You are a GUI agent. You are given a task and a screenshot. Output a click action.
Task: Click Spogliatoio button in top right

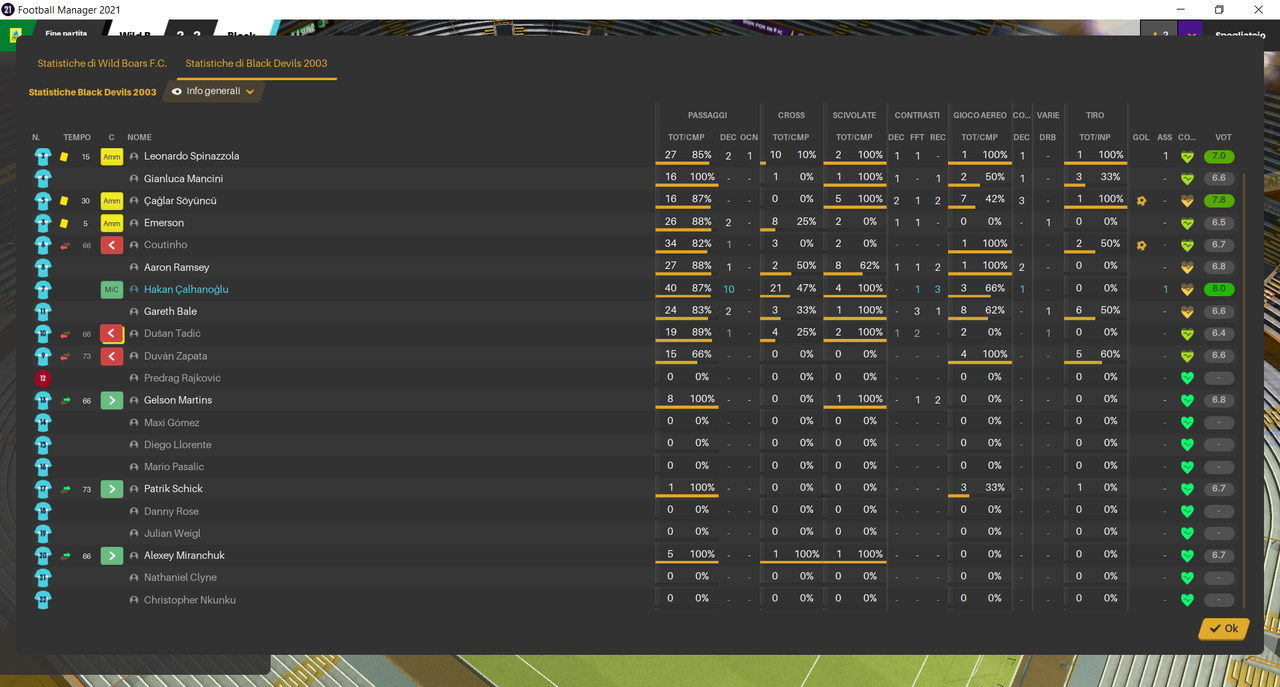(x=1240, y=35)
